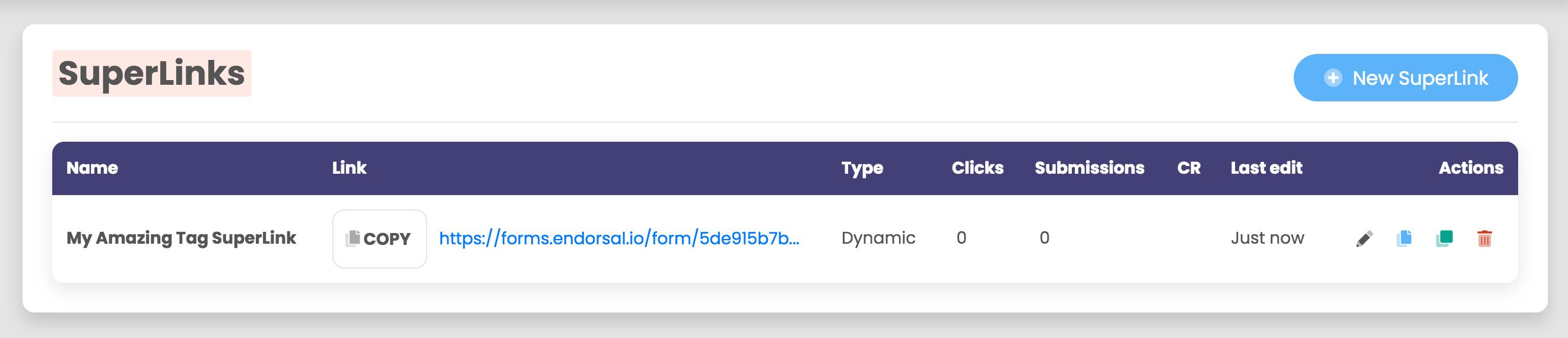Click the SuperLinks page heading
Viewport: 1568px width, 338px height.
151,74
